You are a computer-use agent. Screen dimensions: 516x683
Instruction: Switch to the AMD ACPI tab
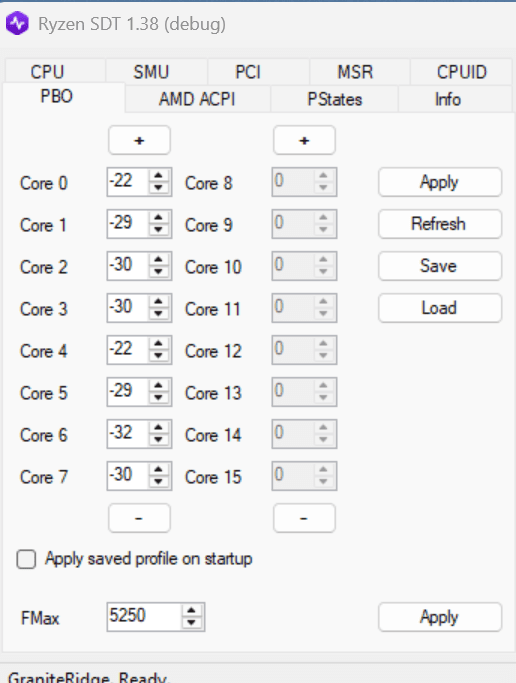197,99
